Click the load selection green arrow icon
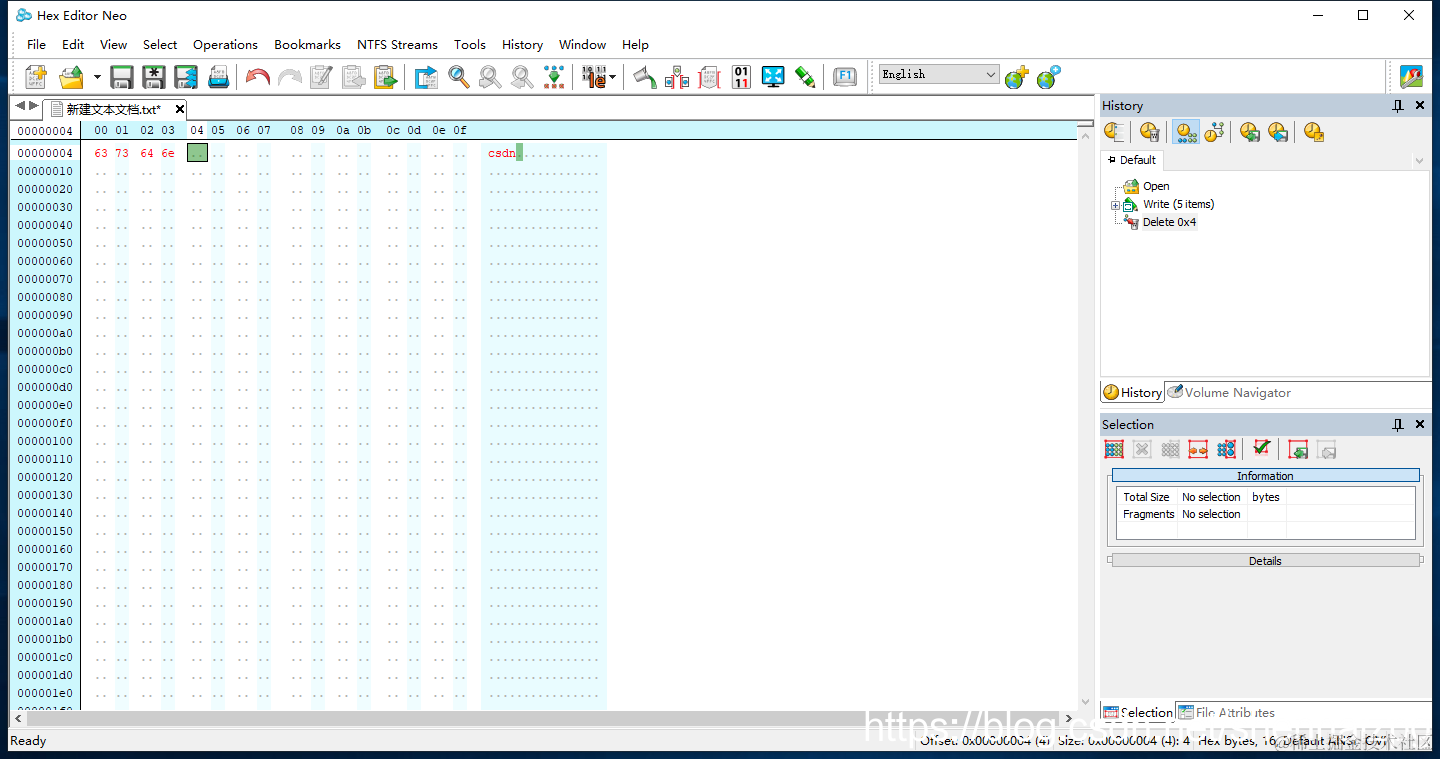 click(1298, 450)
